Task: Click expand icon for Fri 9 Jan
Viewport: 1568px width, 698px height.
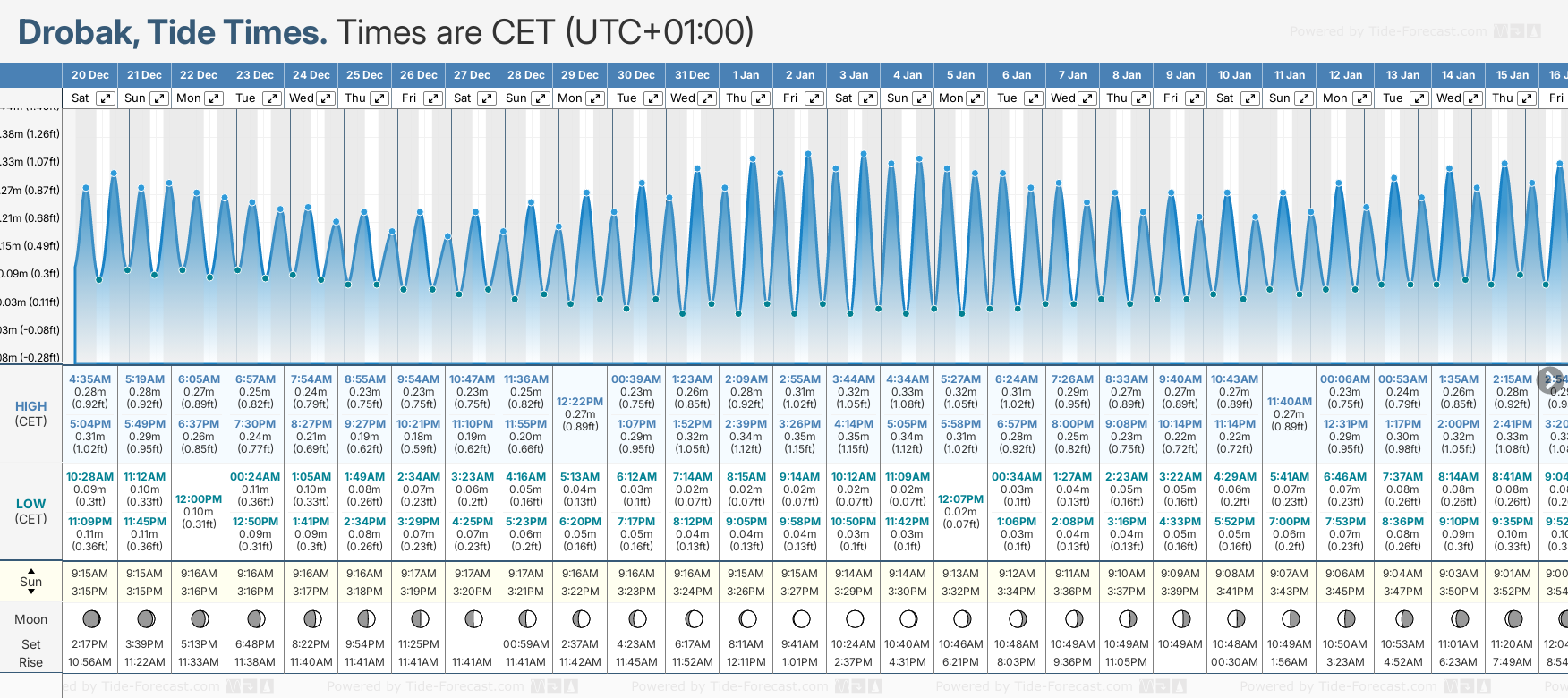Action: pos(1195,98)
